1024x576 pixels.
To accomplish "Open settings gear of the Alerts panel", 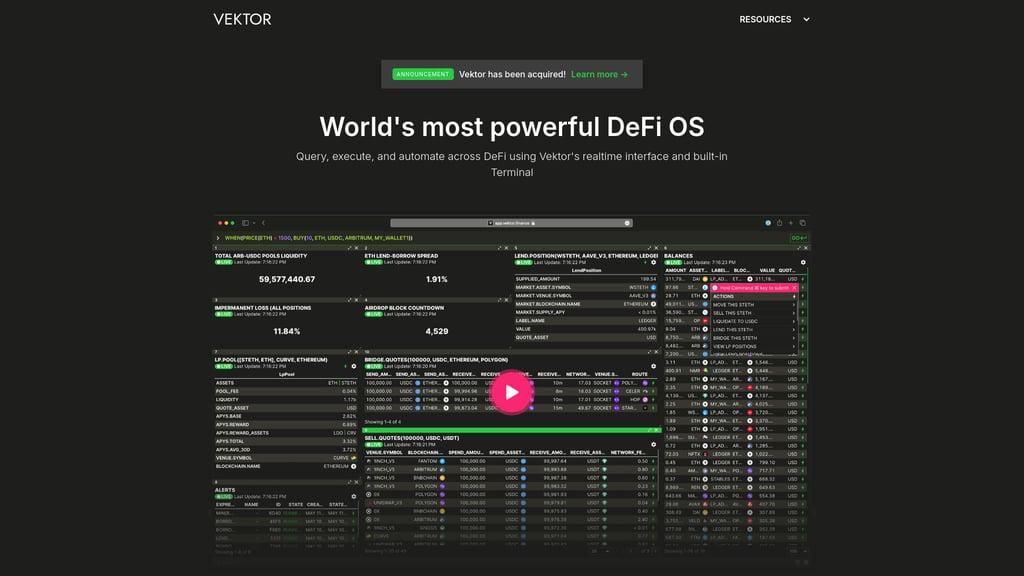I will (x=354, y=496).
